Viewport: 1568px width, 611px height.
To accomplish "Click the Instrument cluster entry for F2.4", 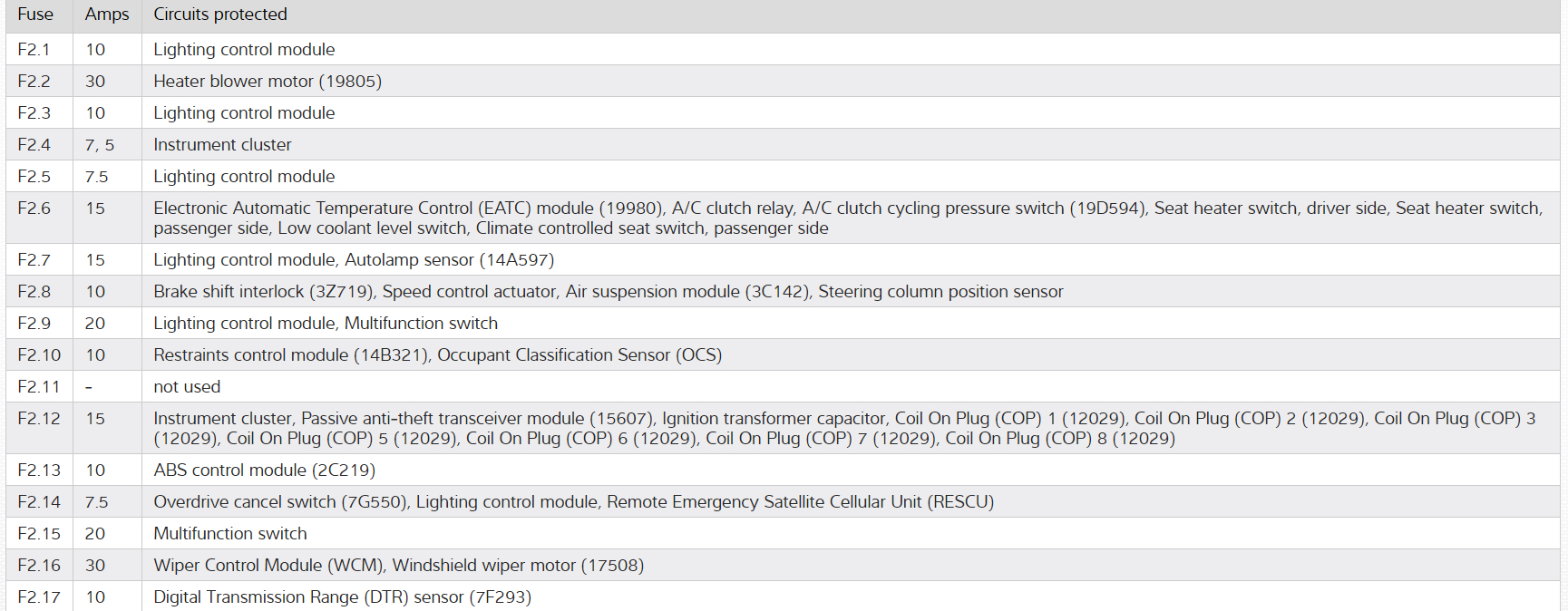I will tap(222, 145).
